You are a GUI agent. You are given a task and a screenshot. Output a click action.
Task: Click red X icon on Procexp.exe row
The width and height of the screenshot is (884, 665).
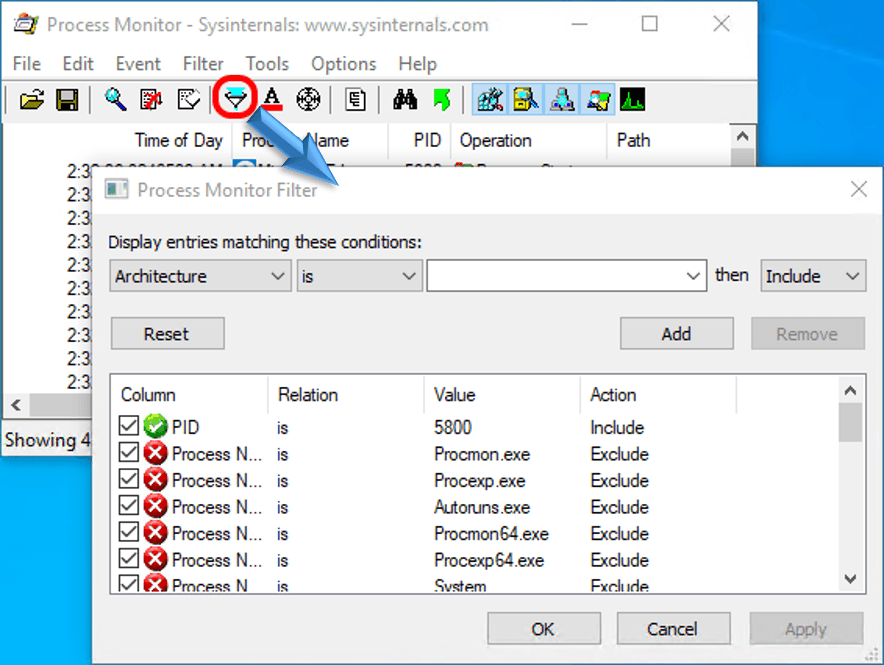point(155,480)
